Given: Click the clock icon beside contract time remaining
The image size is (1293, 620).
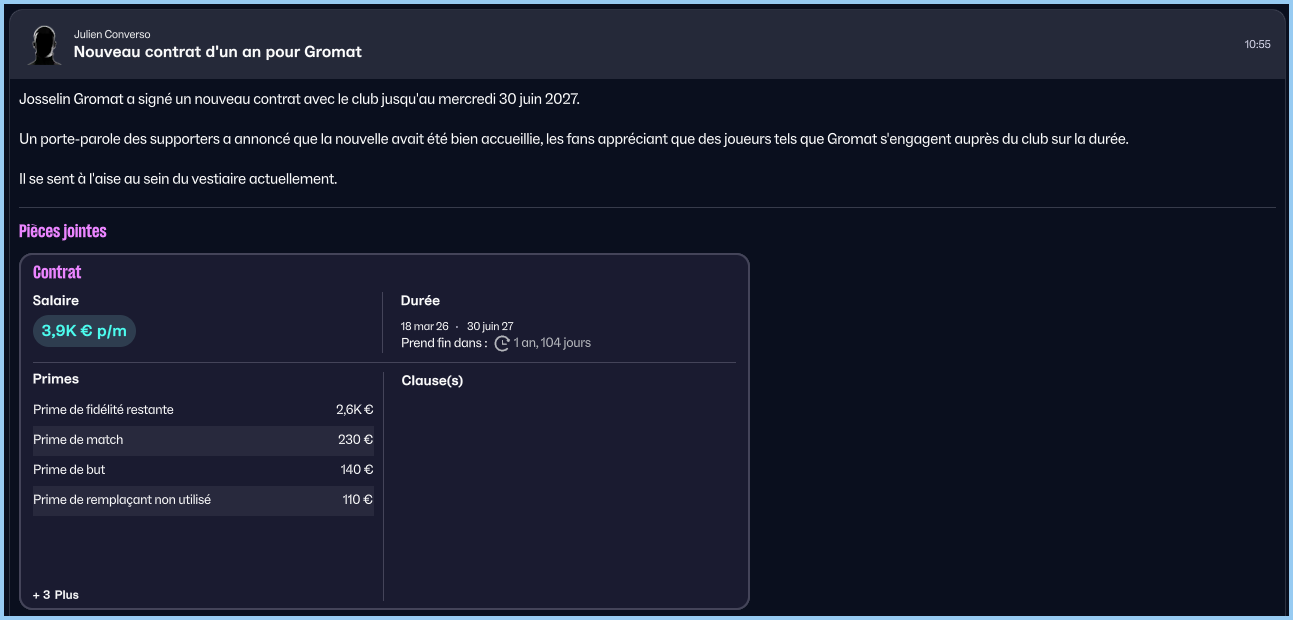Looking at the screenshot, I should pos(502,343).
